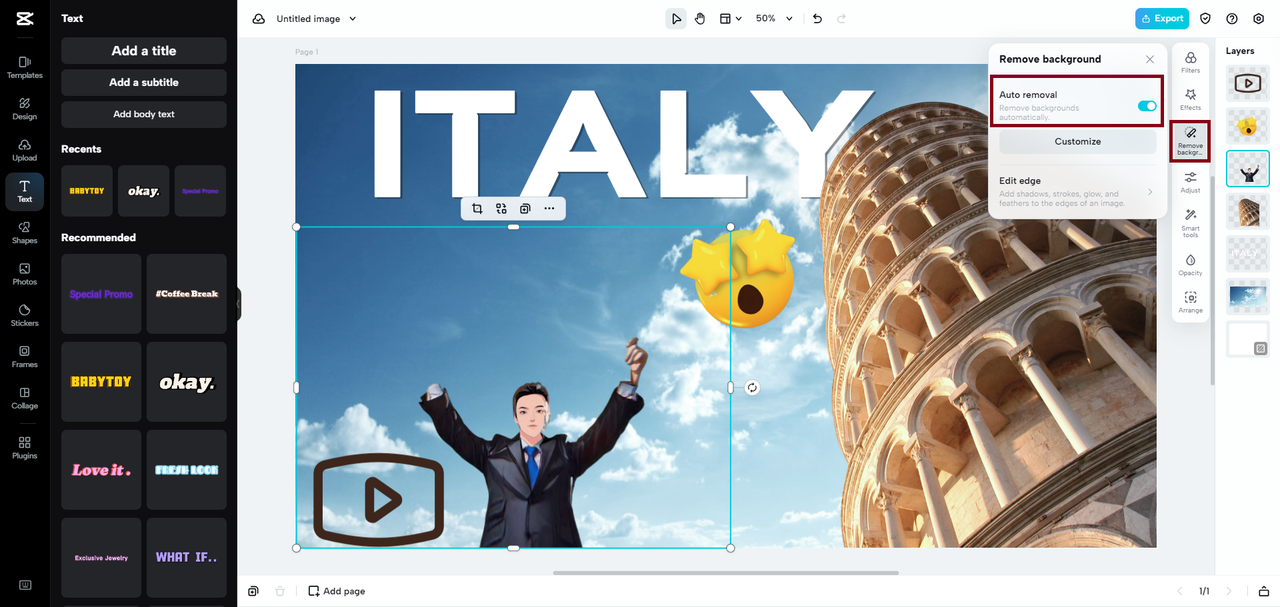Expand the Edit edge options
The image size is (1280, 607).
click(1078, 192)
